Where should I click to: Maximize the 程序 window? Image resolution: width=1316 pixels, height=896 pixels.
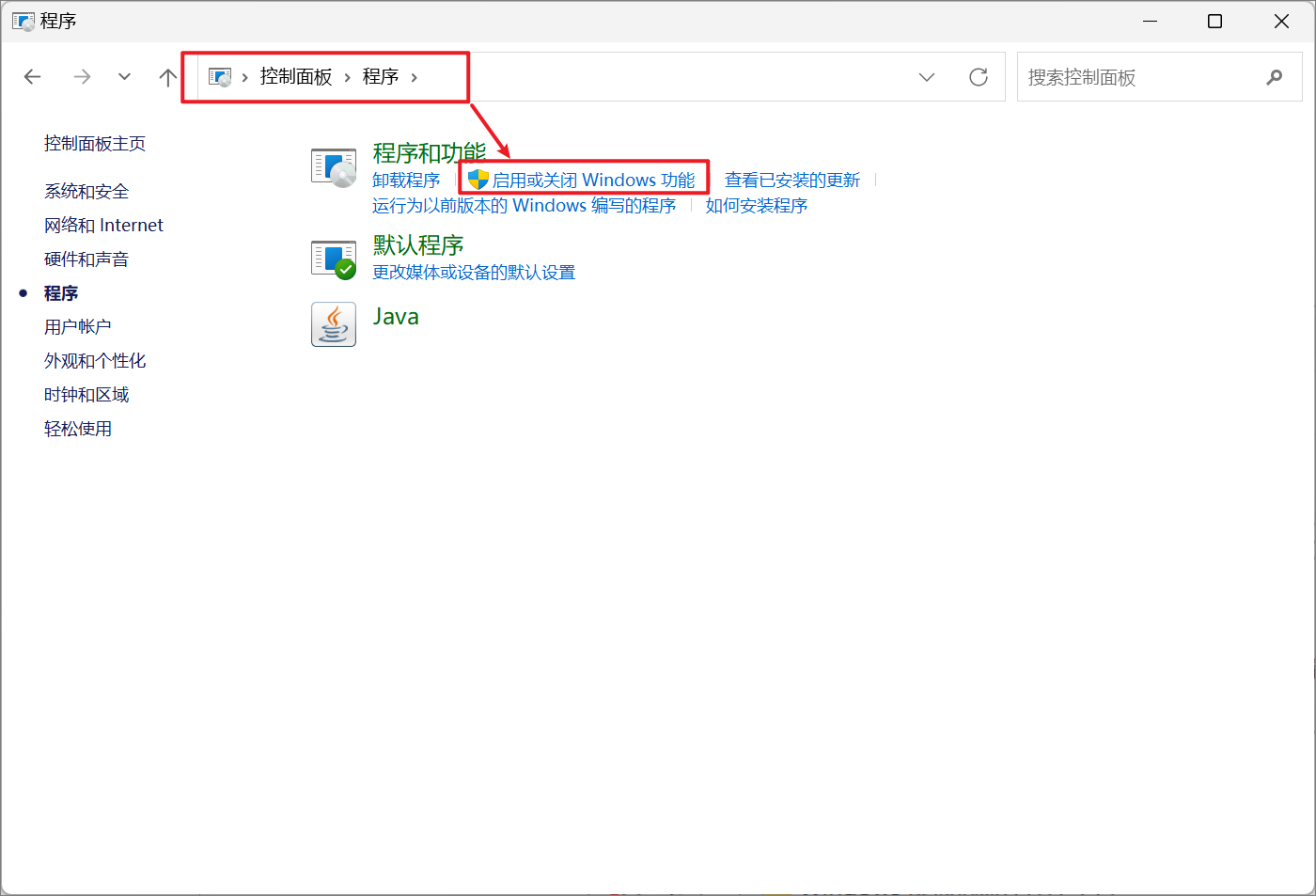point(1214,21)
